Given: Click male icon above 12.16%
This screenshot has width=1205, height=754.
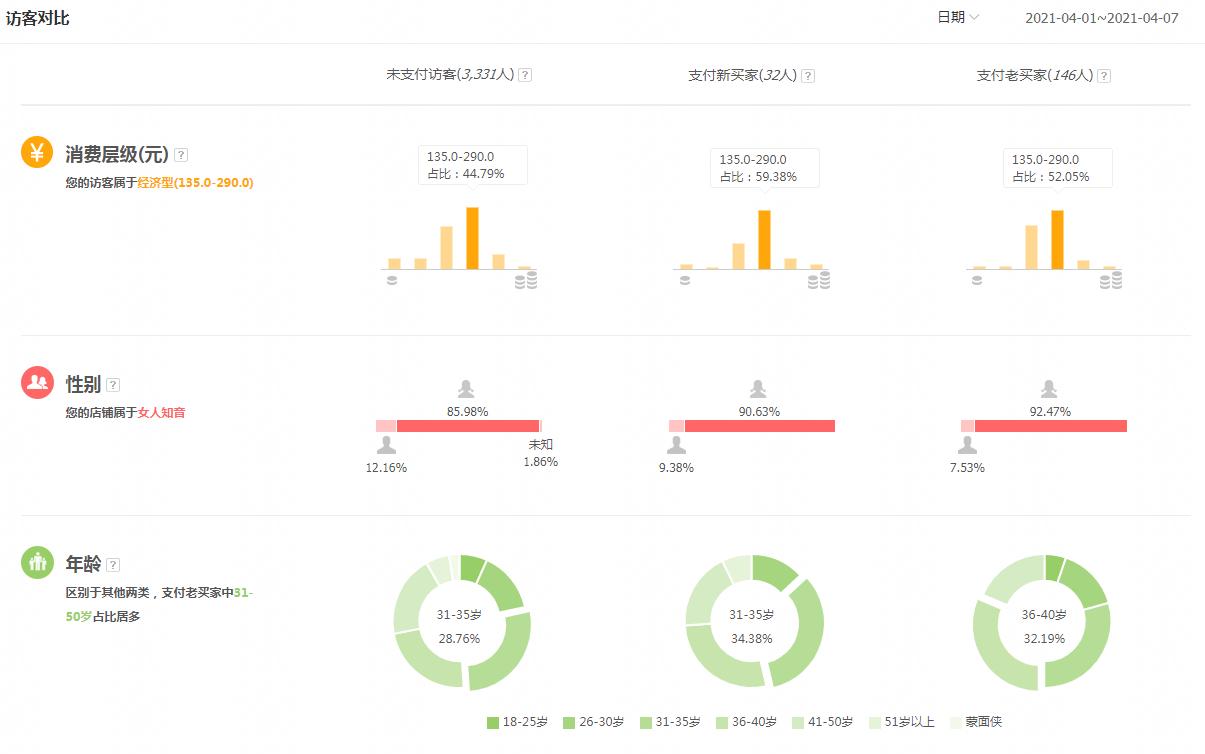Looking at the screenshot, I should (x=386, y=446).
